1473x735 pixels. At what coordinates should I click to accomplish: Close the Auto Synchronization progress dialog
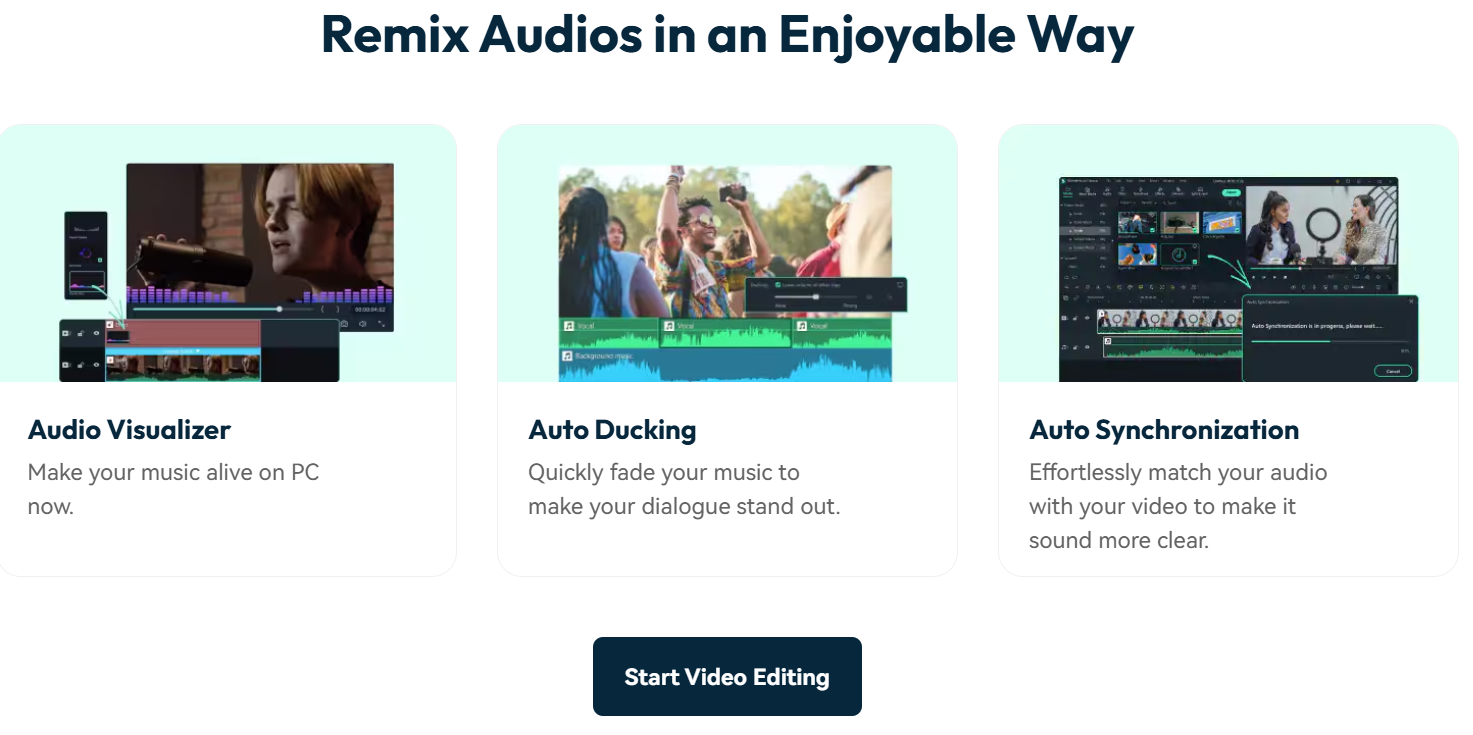1411,301
